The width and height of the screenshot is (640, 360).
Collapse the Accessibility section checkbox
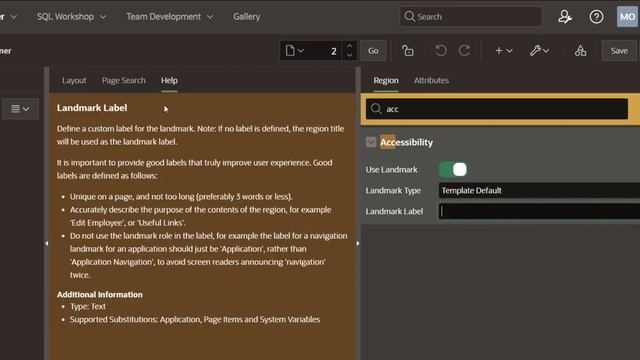click(371, 142)
